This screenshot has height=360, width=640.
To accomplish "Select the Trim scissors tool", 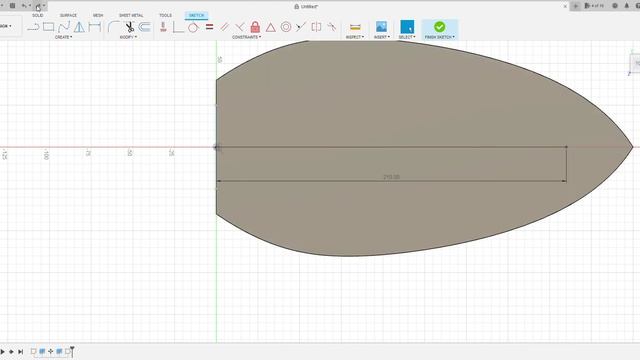I will [x=129, y=27].
